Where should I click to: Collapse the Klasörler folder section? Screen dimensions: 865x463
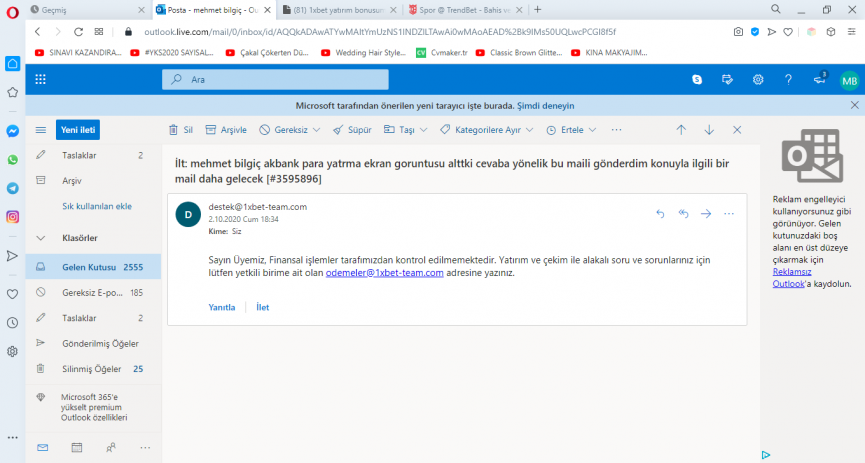coord(40,238)
